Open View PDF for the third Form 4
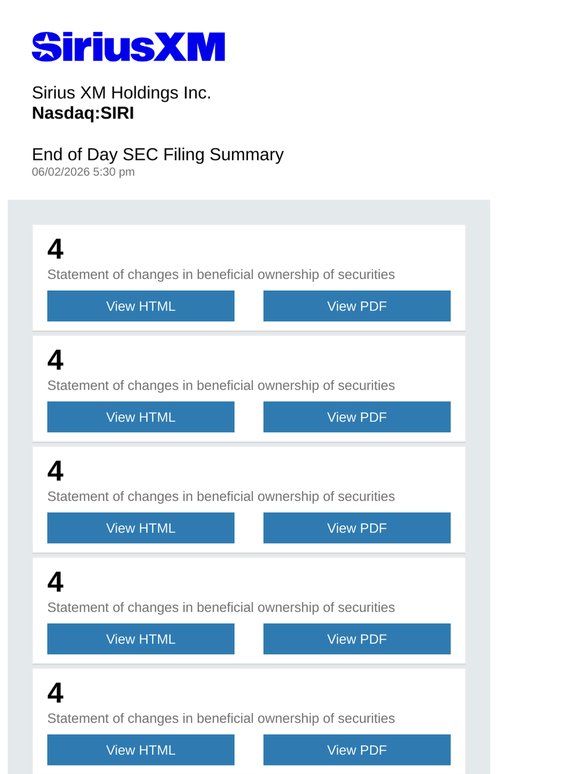580x774 pixels. point(357,528)
